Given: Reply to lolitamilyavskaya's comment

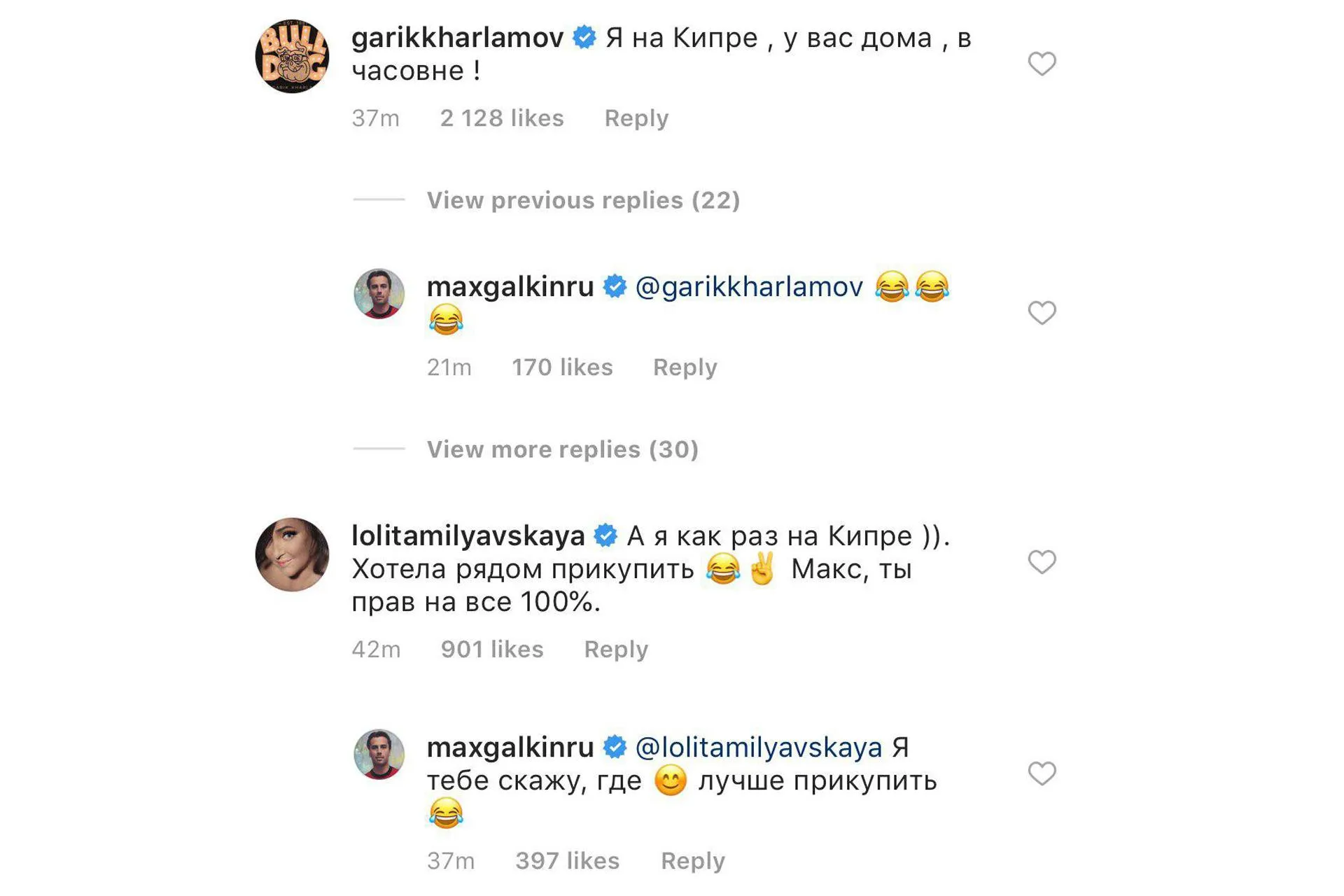Looking at the screenshot, I should click(x=616, y=650).
